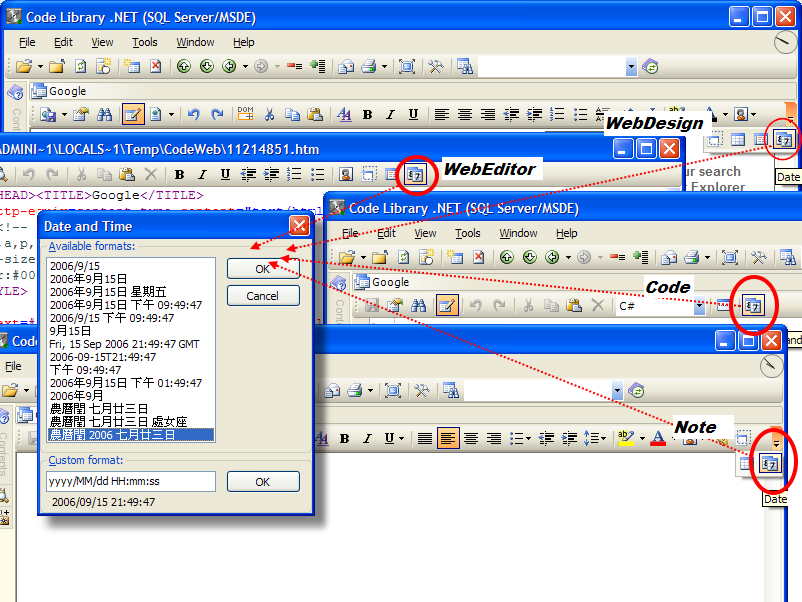Open the Edit menu in the C# code window
802x602 pixels.
click(x=386, y=233)
